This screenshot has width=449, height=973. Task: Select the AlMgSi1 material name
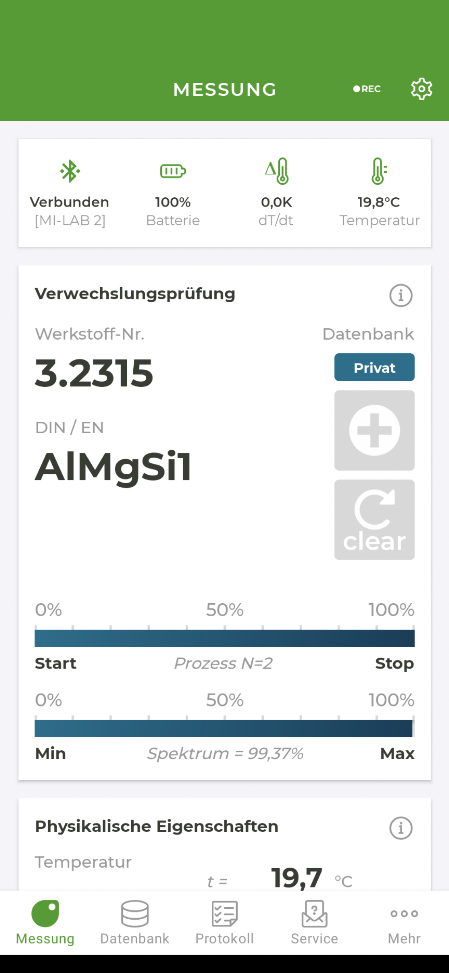click(113, 467)
